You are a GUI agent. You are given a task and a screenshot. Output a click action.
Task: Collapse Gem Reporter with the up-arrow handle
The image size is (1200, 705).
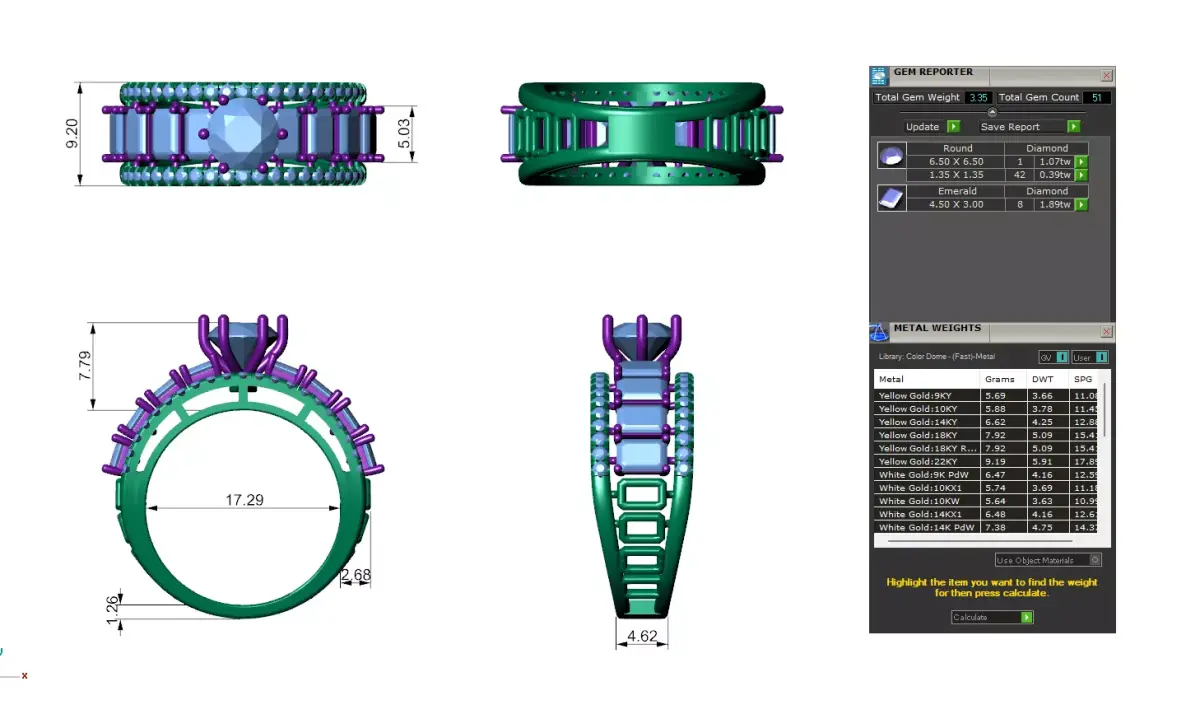[x=992, y=112]
